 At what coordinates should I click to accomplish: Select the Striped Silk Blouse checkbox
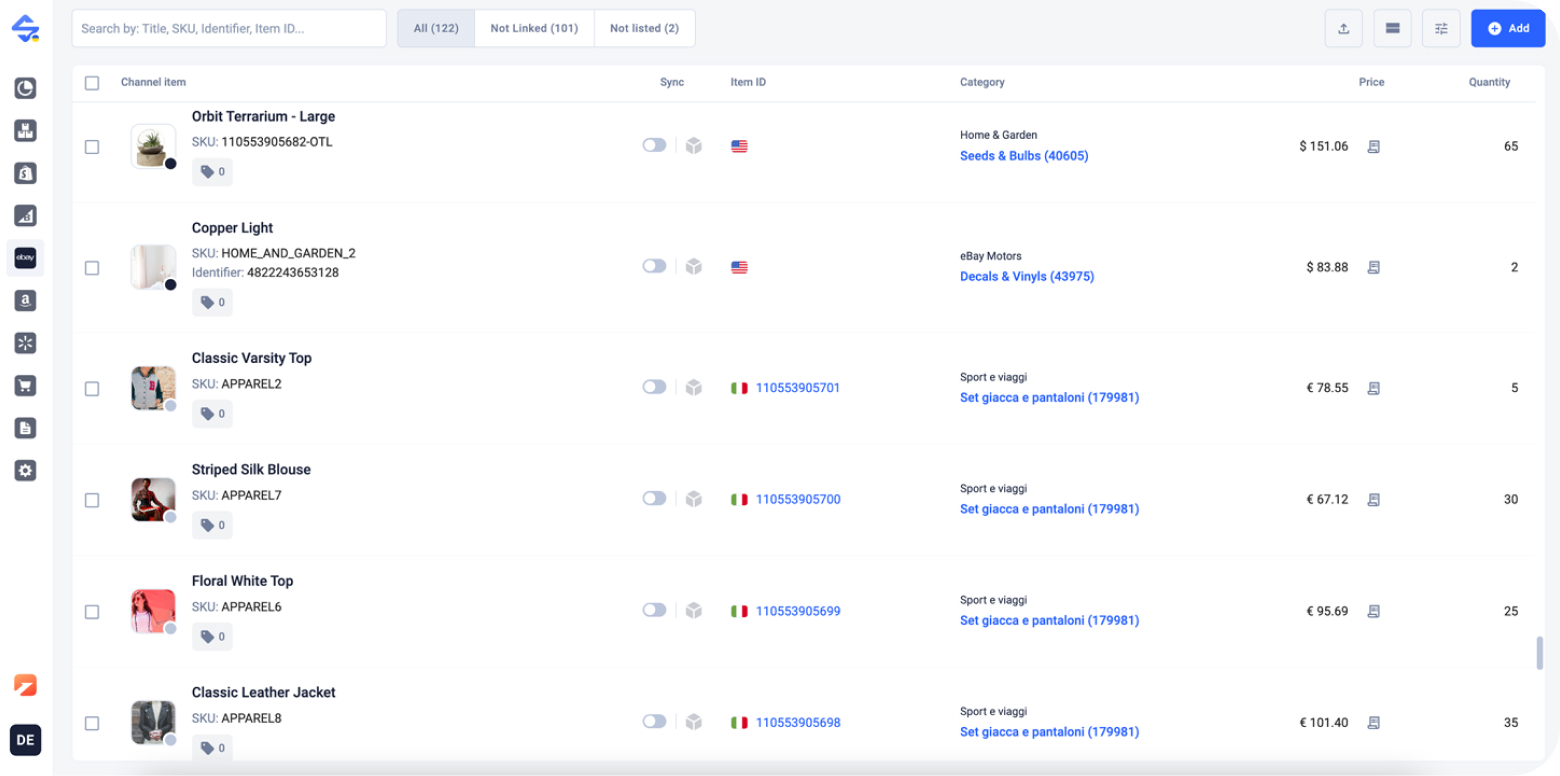pyautogui.click(x=92, y=500)
